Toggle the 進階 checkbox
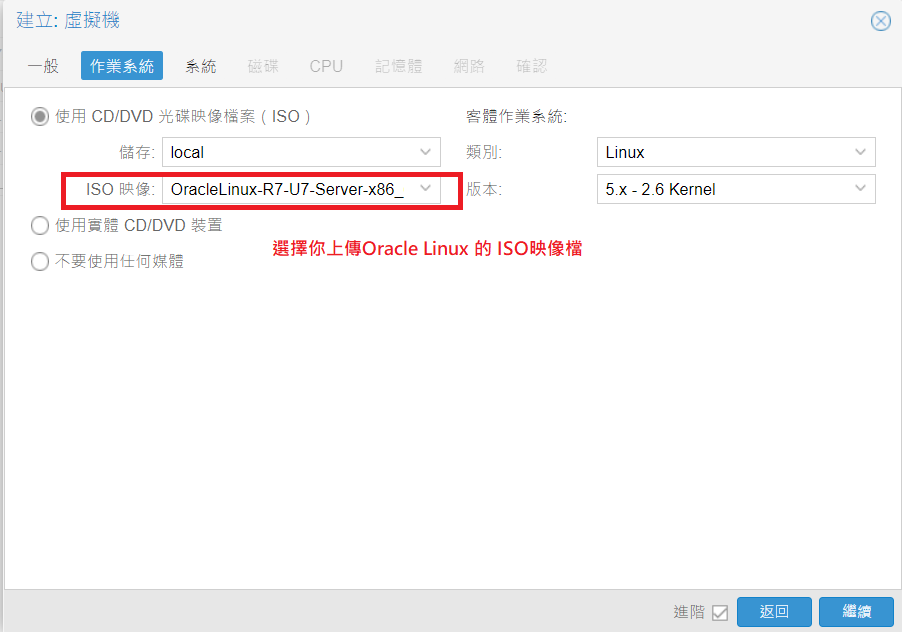This screenshot has height=632, width=902. click(x=720, y=612)
